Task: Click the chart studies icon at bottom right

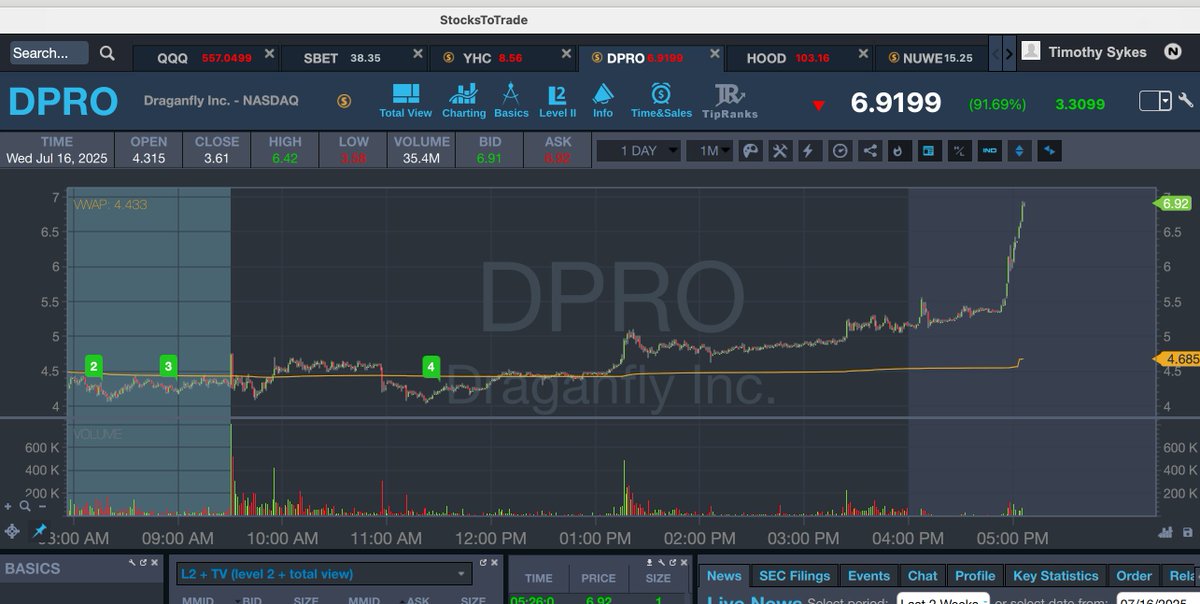Action: tap(1164, 533)
